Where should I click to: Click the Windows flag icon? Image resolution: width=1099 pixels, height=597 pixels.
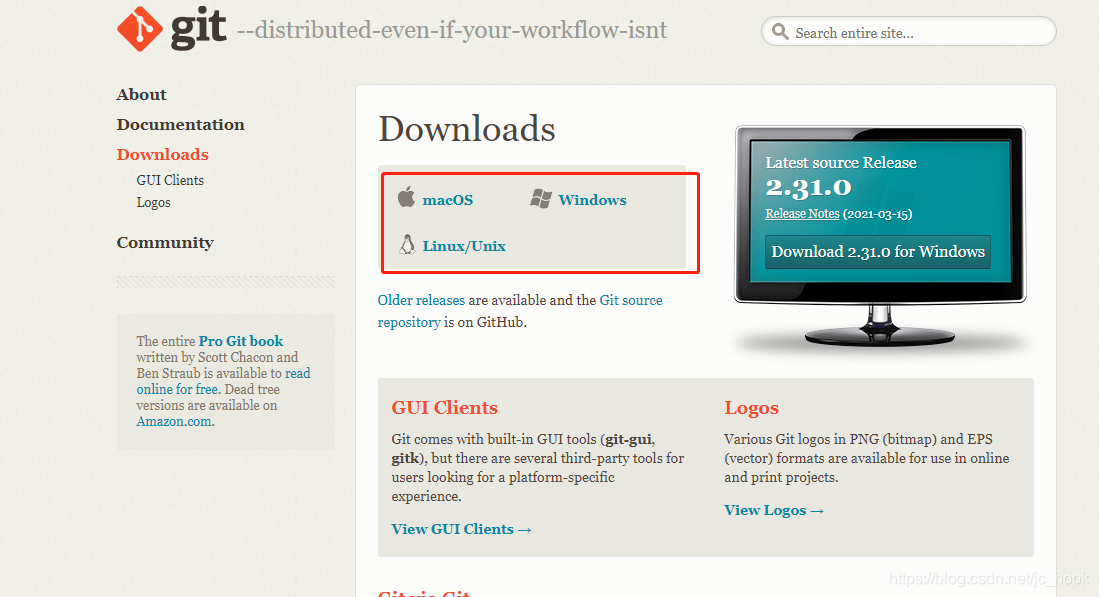click(x=540, y=199)
